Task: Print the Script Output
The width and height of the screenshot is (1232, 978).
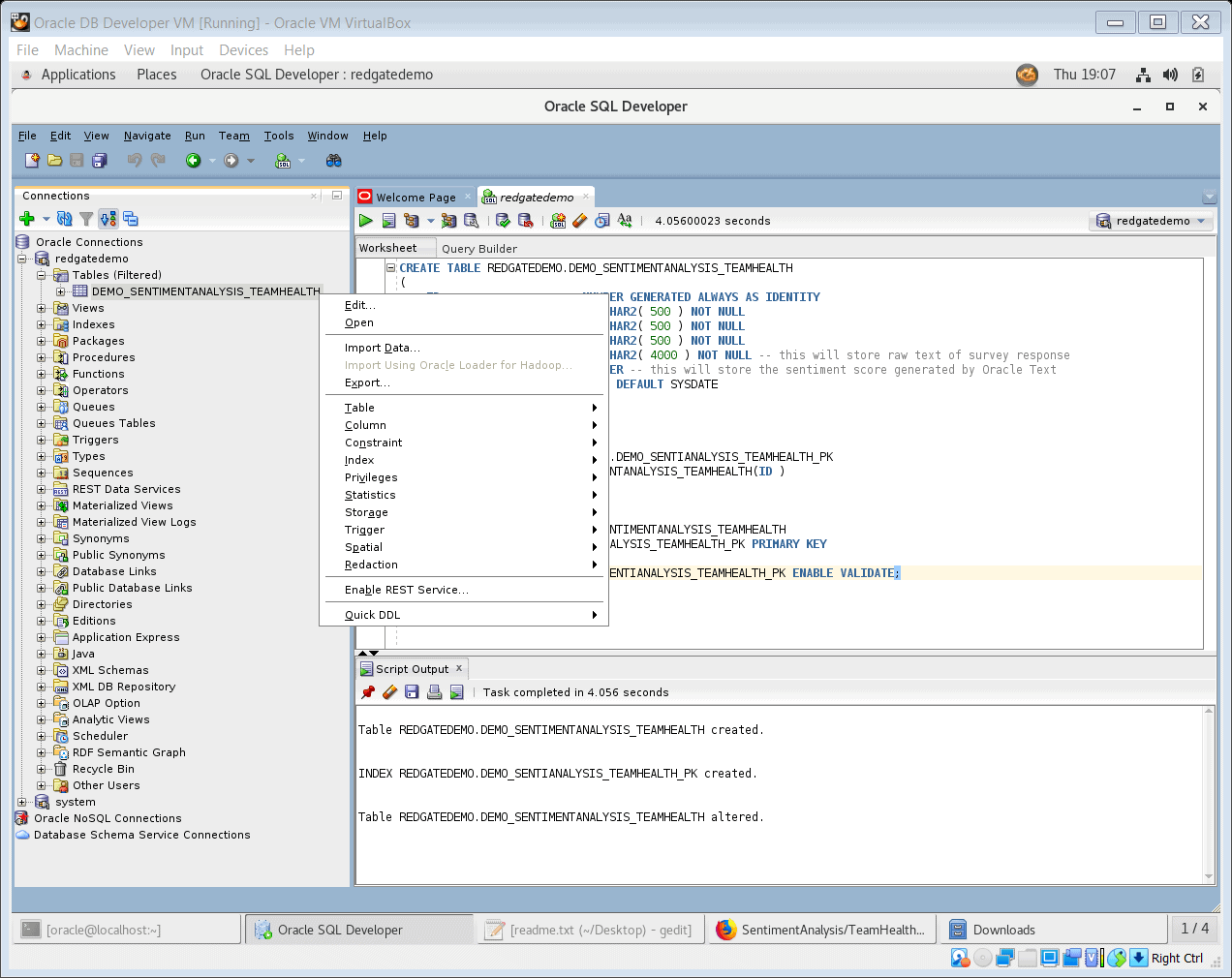Action: click(434, 692)
